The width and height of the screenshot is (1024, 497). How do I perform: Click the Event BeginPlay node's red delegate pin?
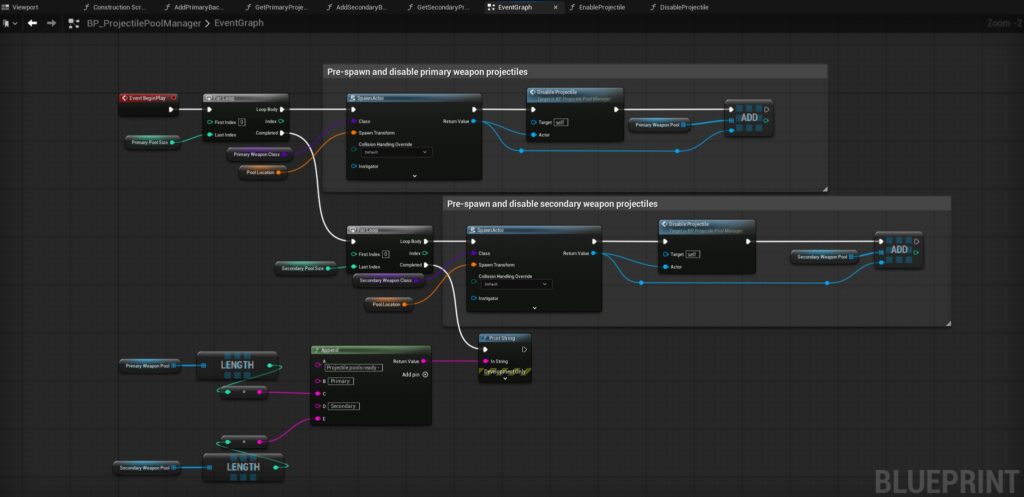tap(171, 98)
